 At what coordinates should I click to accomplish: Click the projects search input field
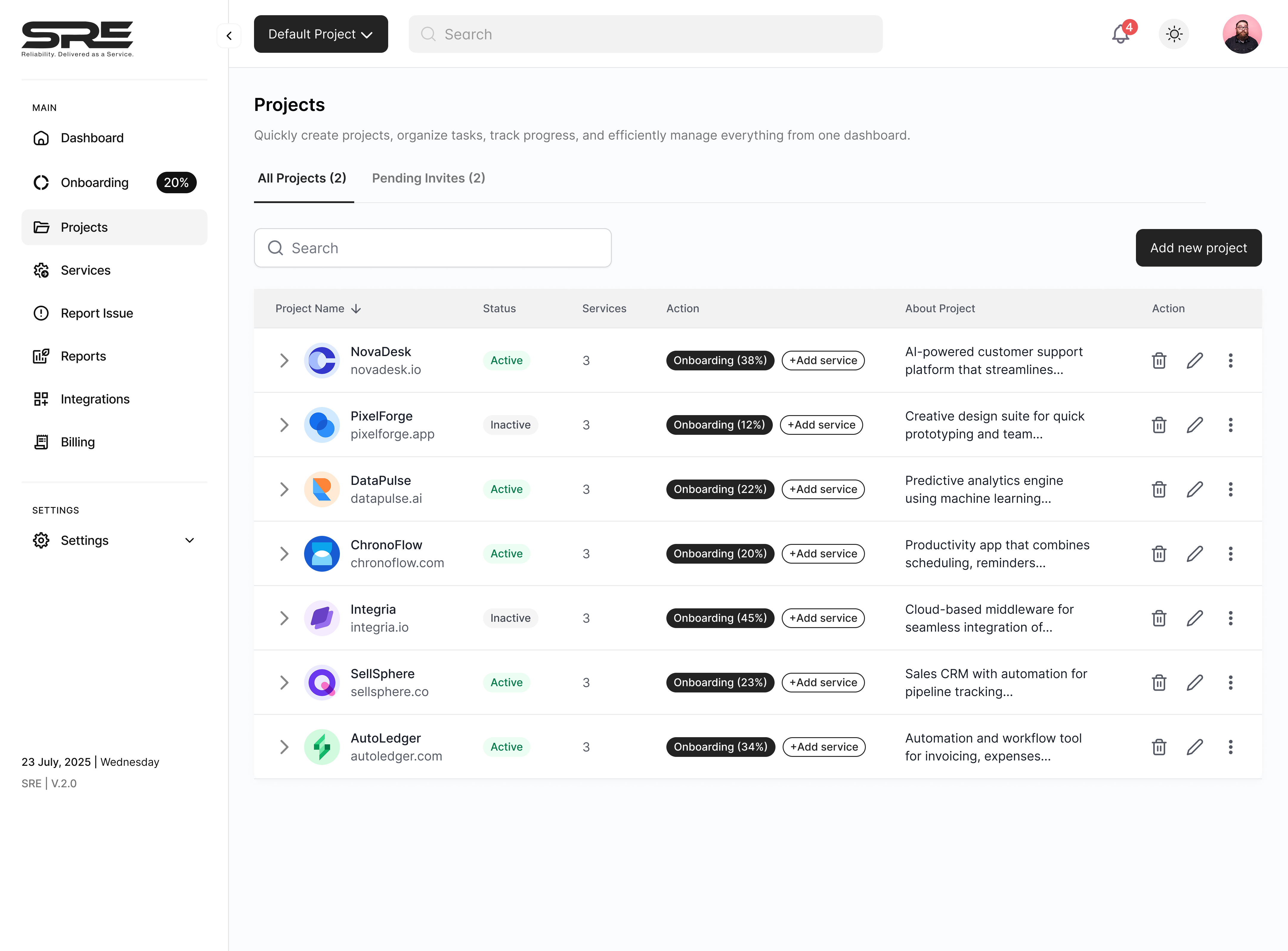point(433,248)
